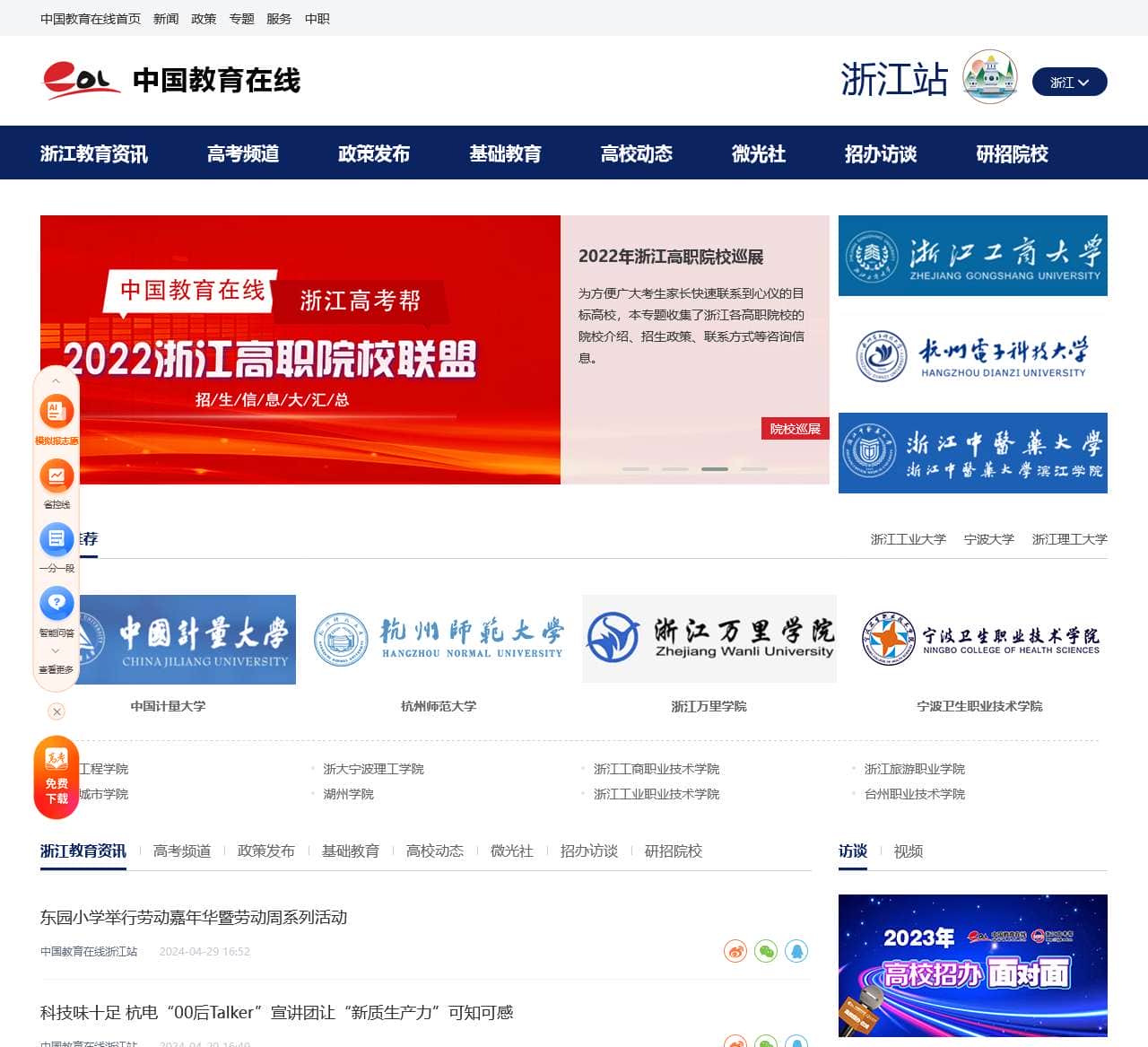1148x1047 pixels.
Task: Read the 杭电 "00后Talker" 宣讲团 article
Action: tap(277, 1012)
